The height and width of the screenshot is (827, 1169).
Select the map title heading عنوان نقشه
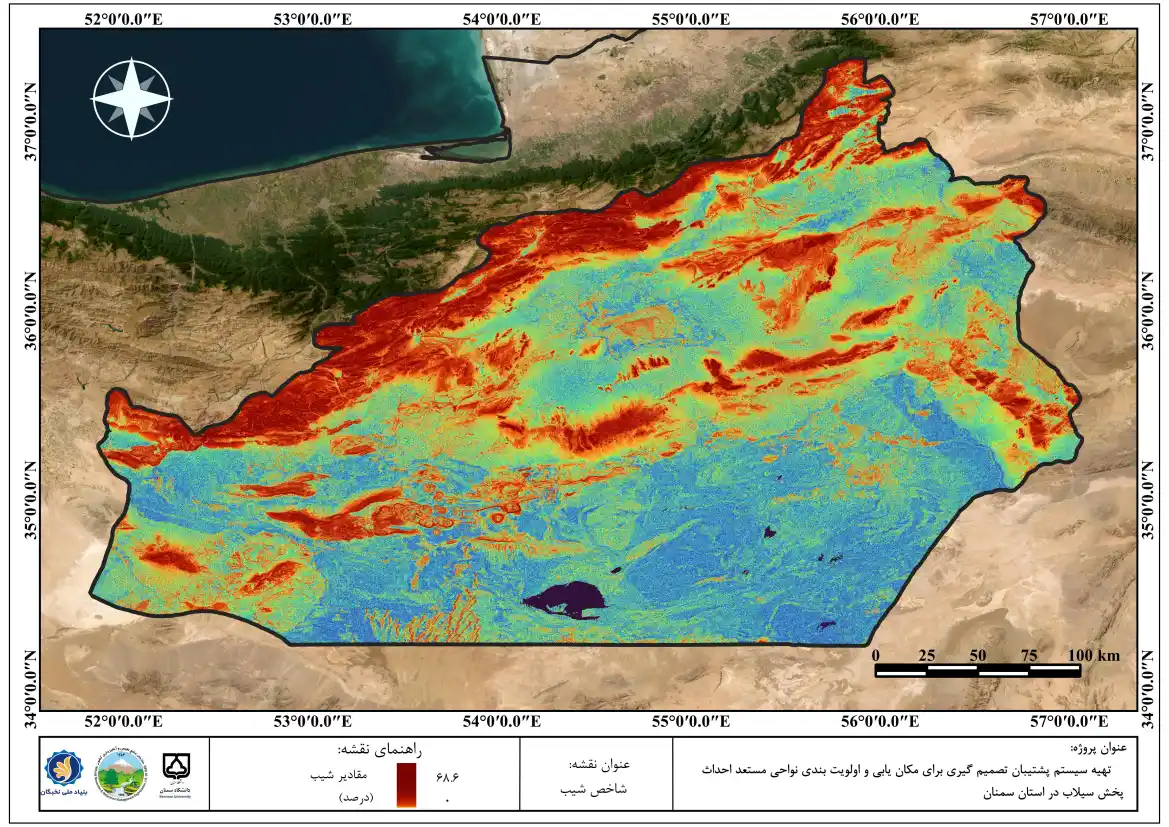(599, 764)
